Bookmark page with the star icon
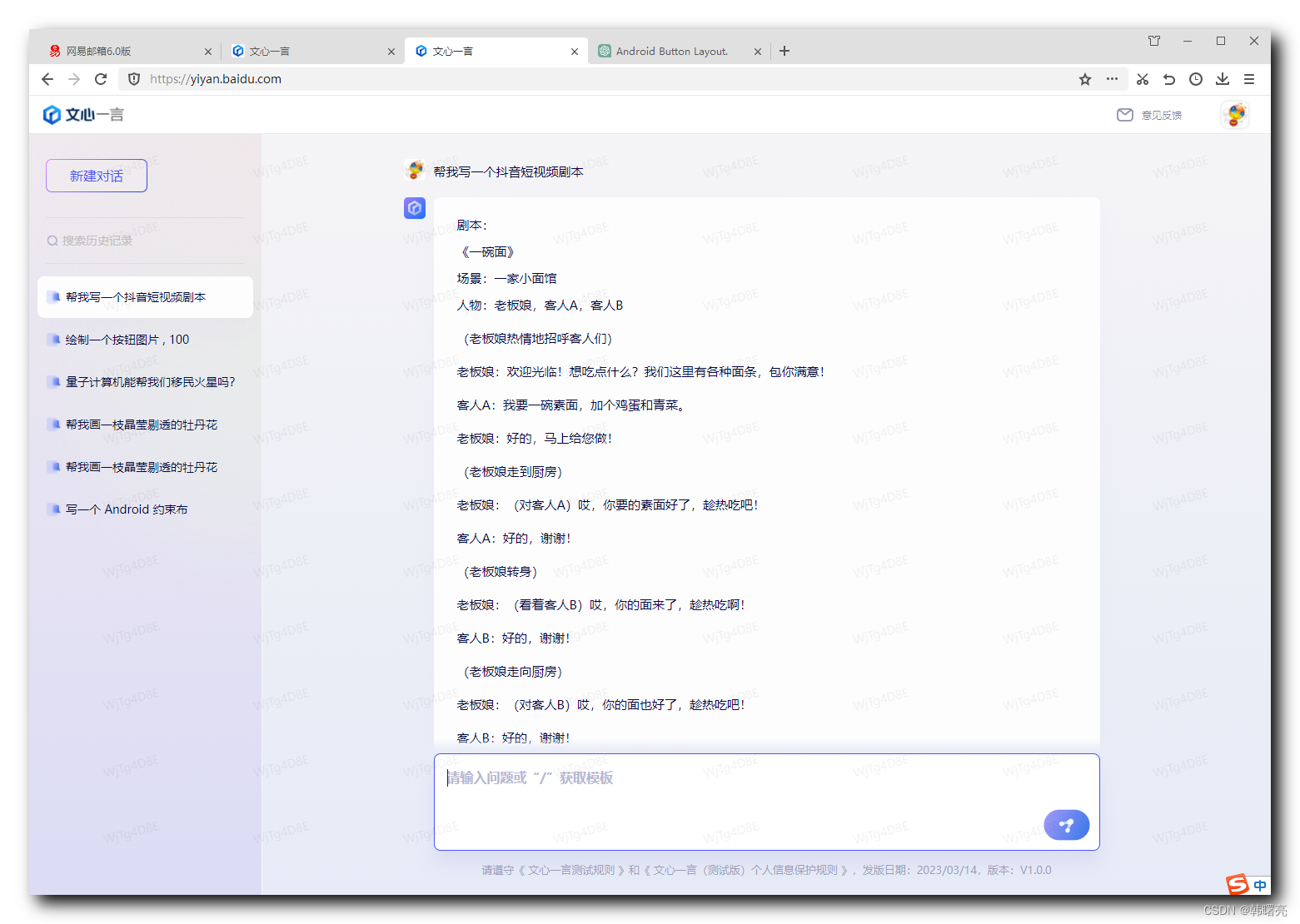Image resolution: width=1300 pixels, height=924 pixels. pos(1085,79)
